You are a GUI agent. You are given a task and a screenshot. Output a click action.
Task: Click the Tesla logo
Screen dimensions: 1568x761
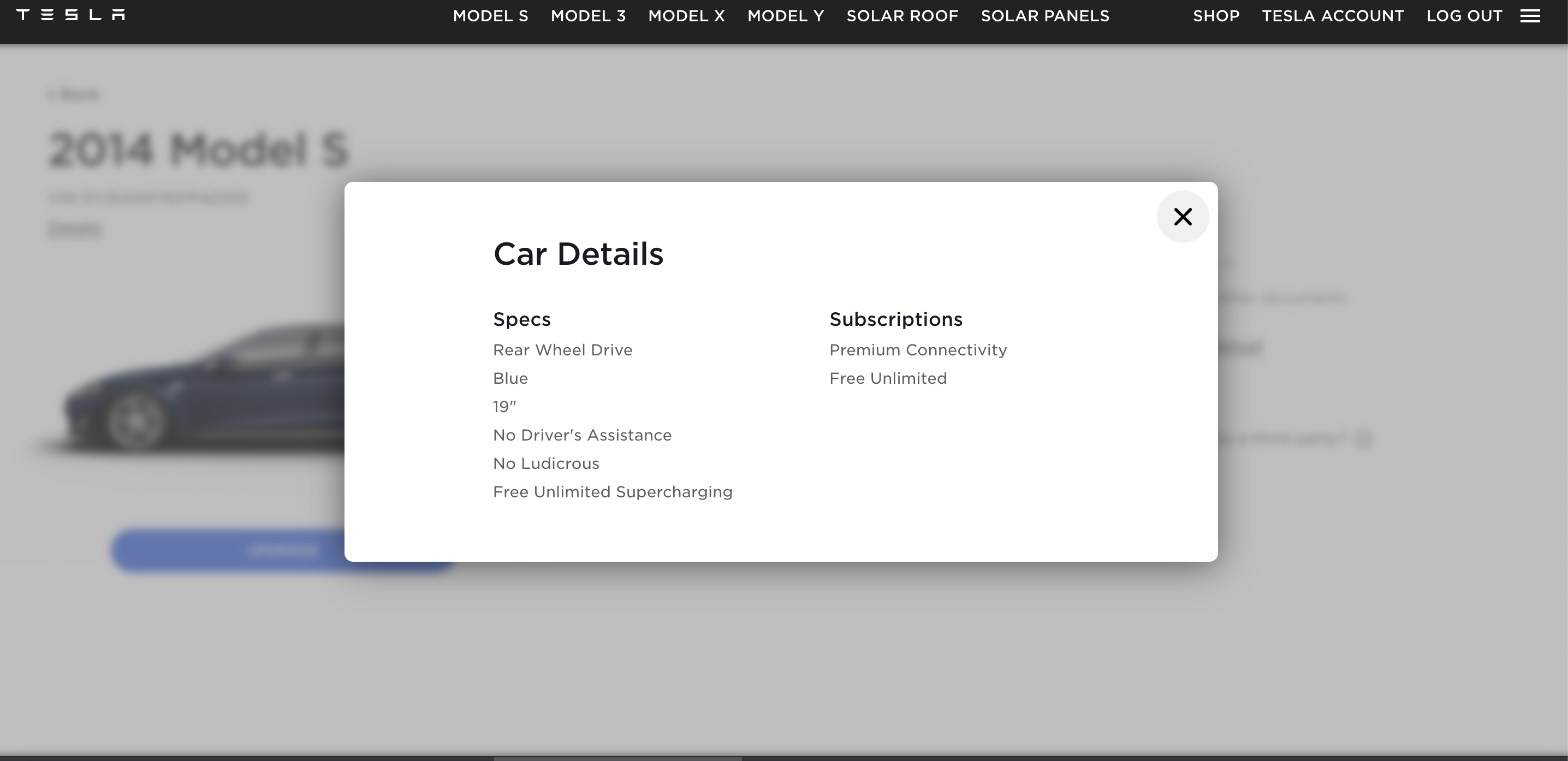pyautogui.click(x=70, y=15)
